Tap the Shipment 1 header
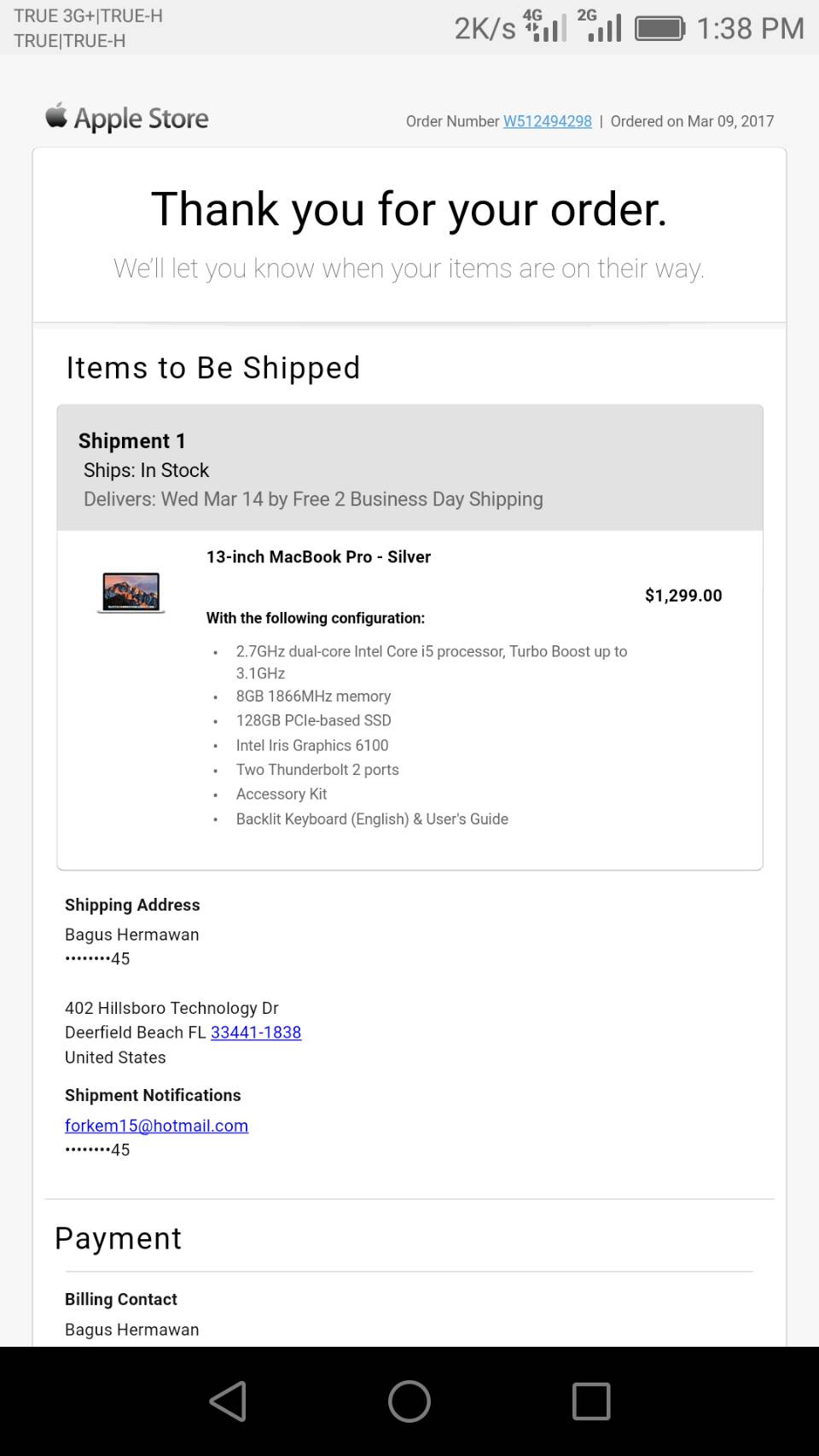Screen dimensions: 819x1456 click(x=132, y=440)
